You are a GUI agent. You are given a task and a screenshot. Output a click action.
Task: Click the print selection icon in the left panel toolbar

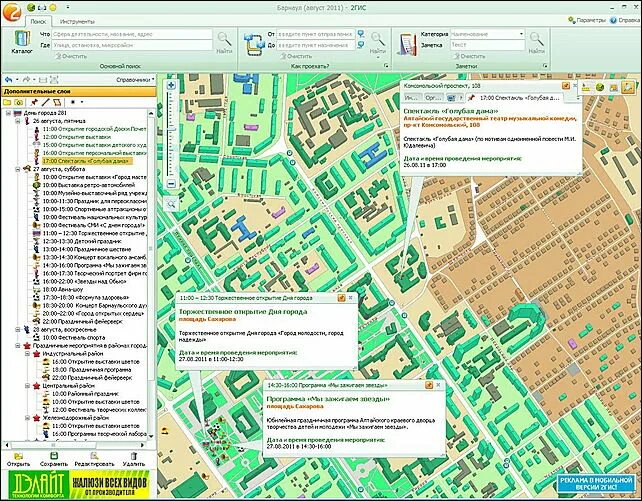pos(54,80)
